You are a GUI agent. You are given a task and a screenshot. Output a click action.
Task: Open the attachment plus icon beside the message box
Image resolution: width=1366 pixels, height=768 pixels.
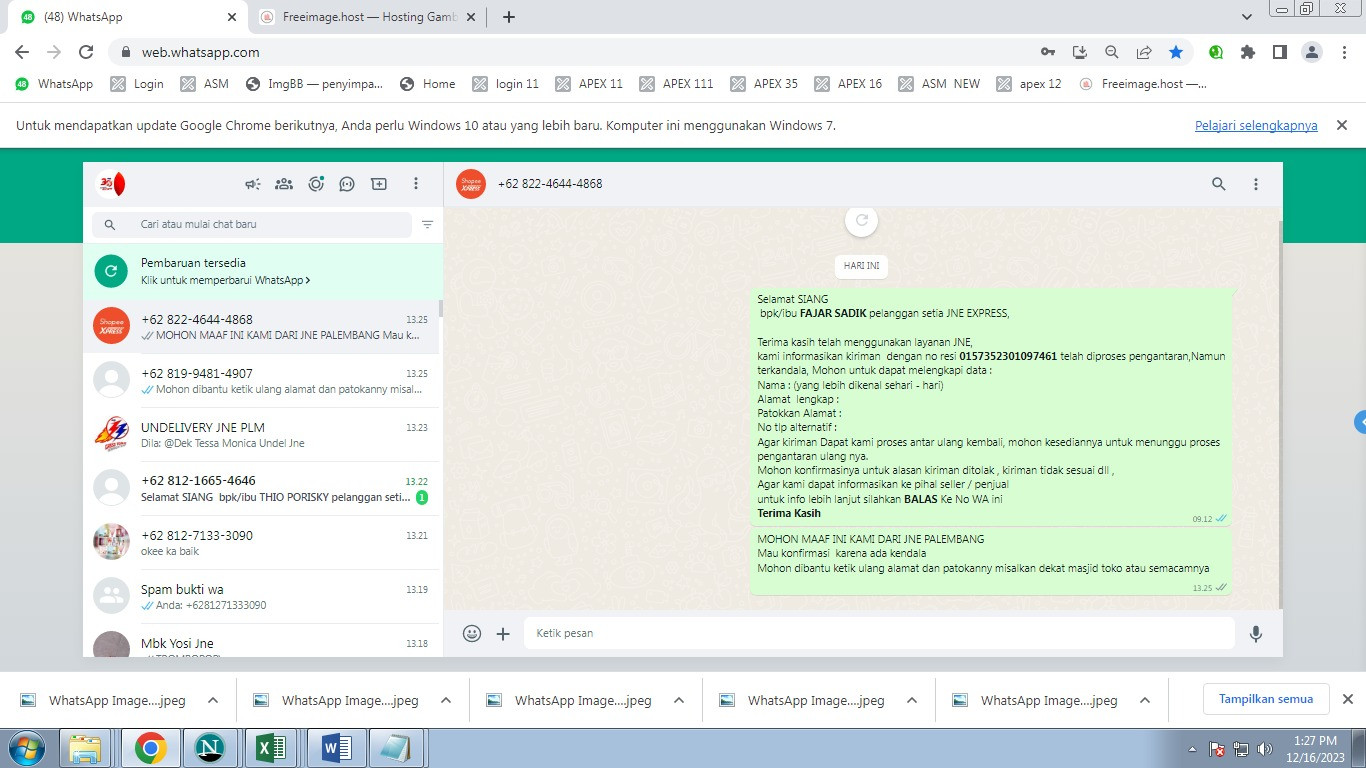tap(503, 633)
